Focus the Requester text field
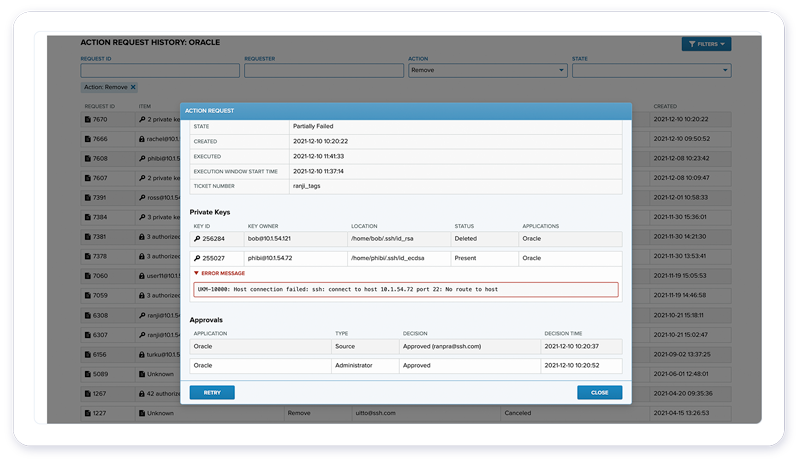Viewport: 800px width, 463px height. 323,71
